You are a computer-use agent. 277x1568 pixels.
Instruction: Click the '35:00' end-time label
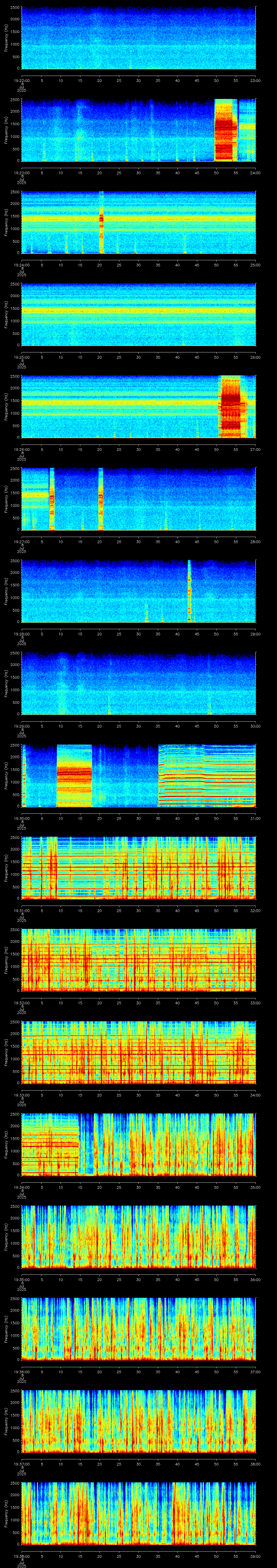coord(256,1187)
